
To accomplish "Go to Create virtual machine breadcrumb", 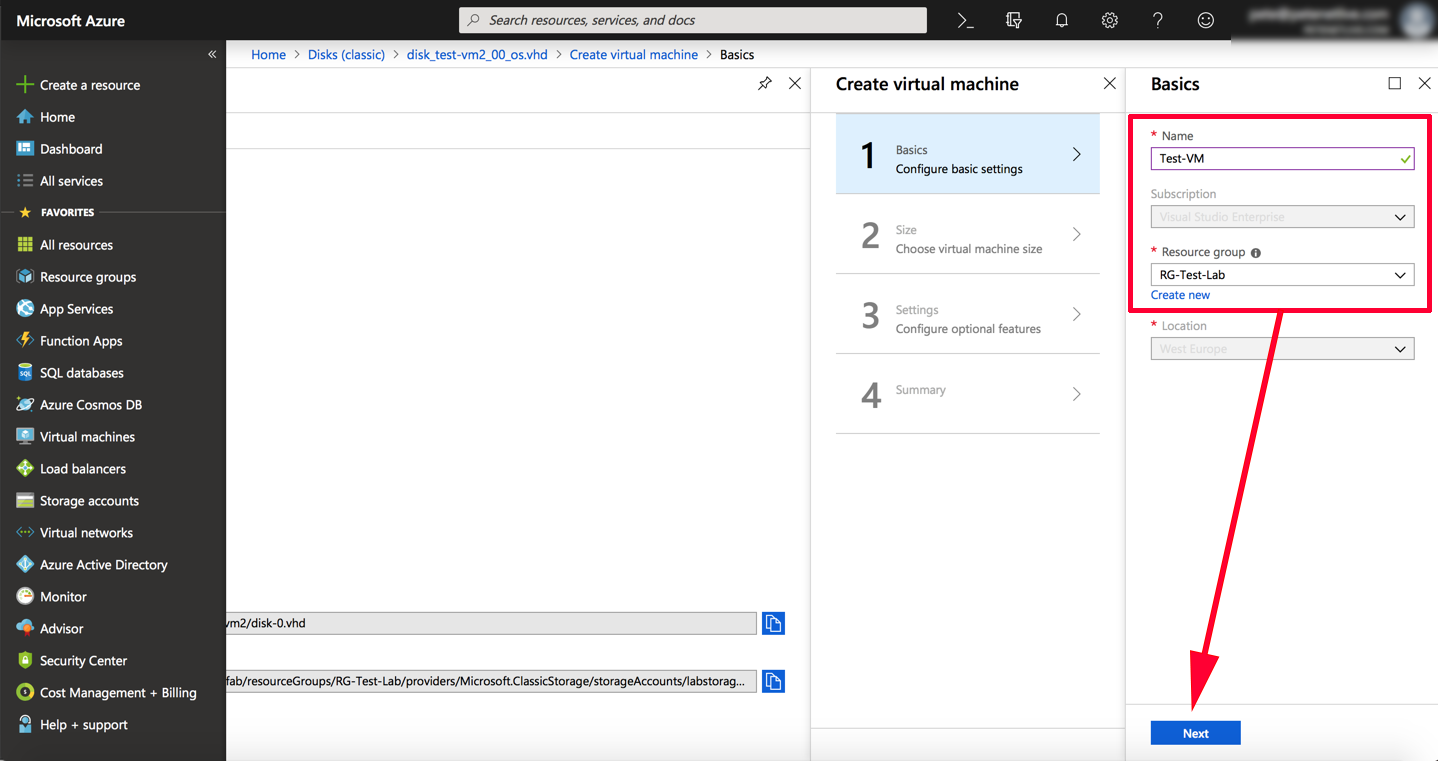I will click(634, 55).
